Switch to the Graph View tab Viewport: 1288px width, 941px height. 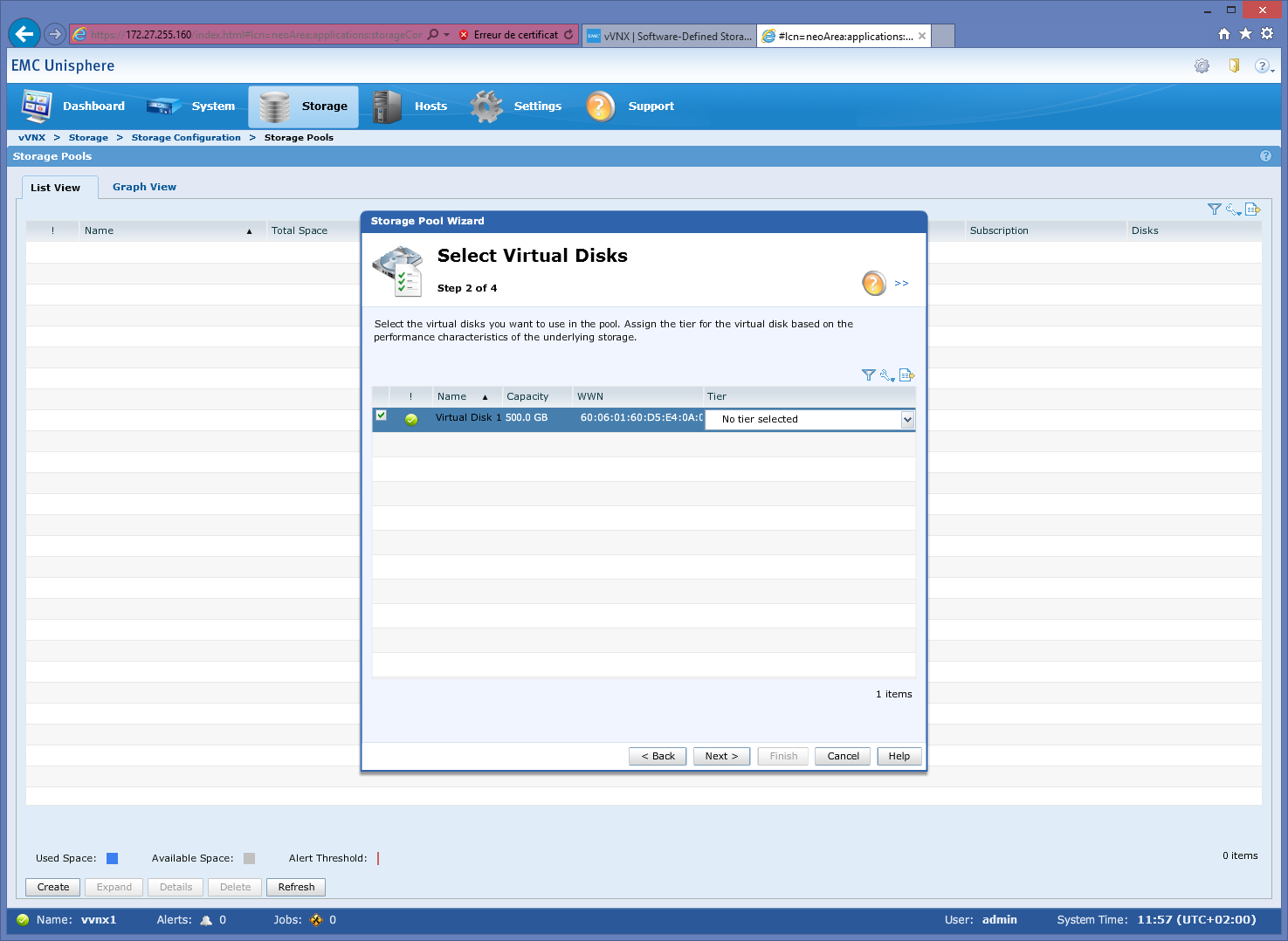(144, 187)
